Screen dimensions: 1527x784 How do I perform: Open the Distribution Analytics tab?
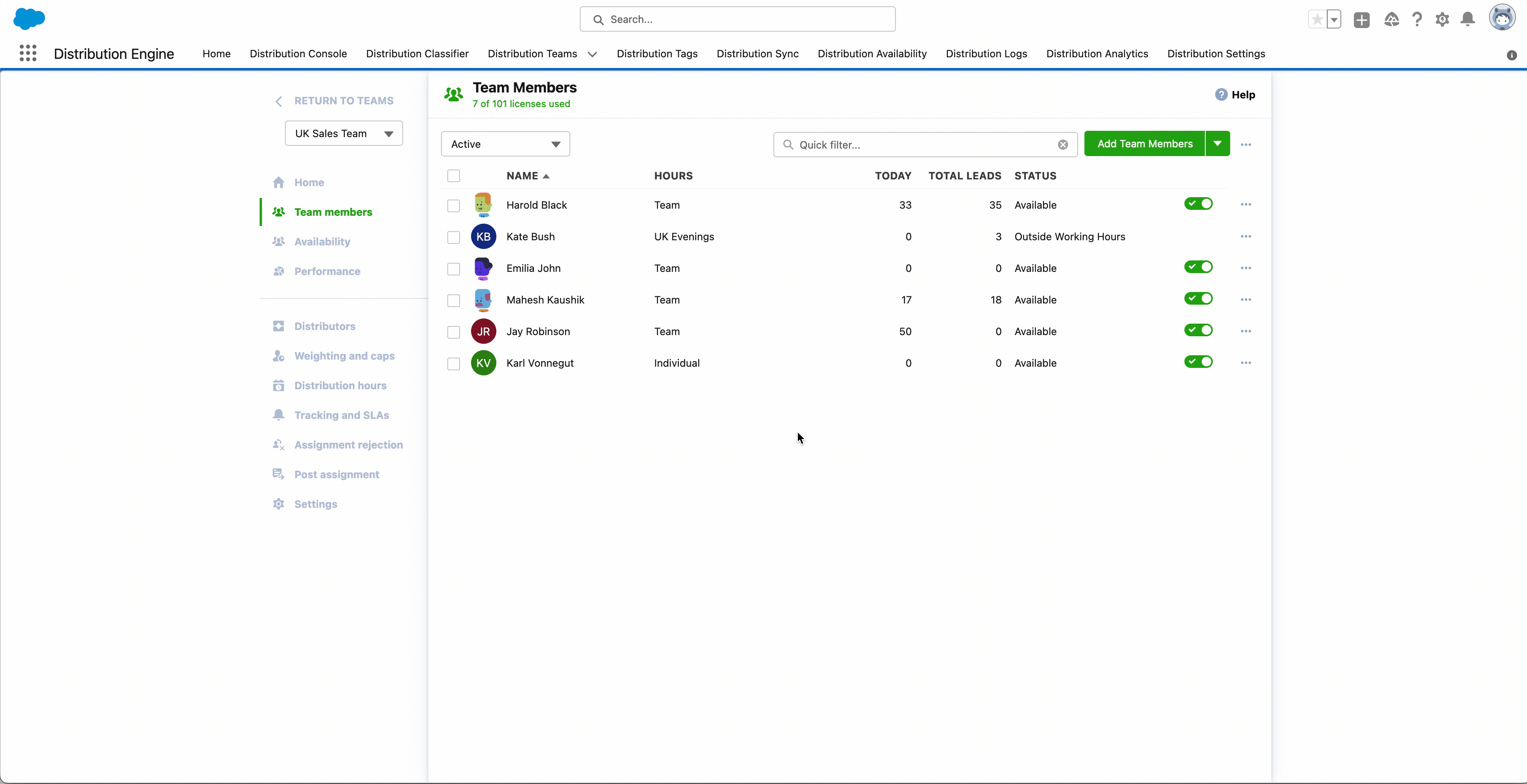pyautogui.click(x=1097, y=54)
